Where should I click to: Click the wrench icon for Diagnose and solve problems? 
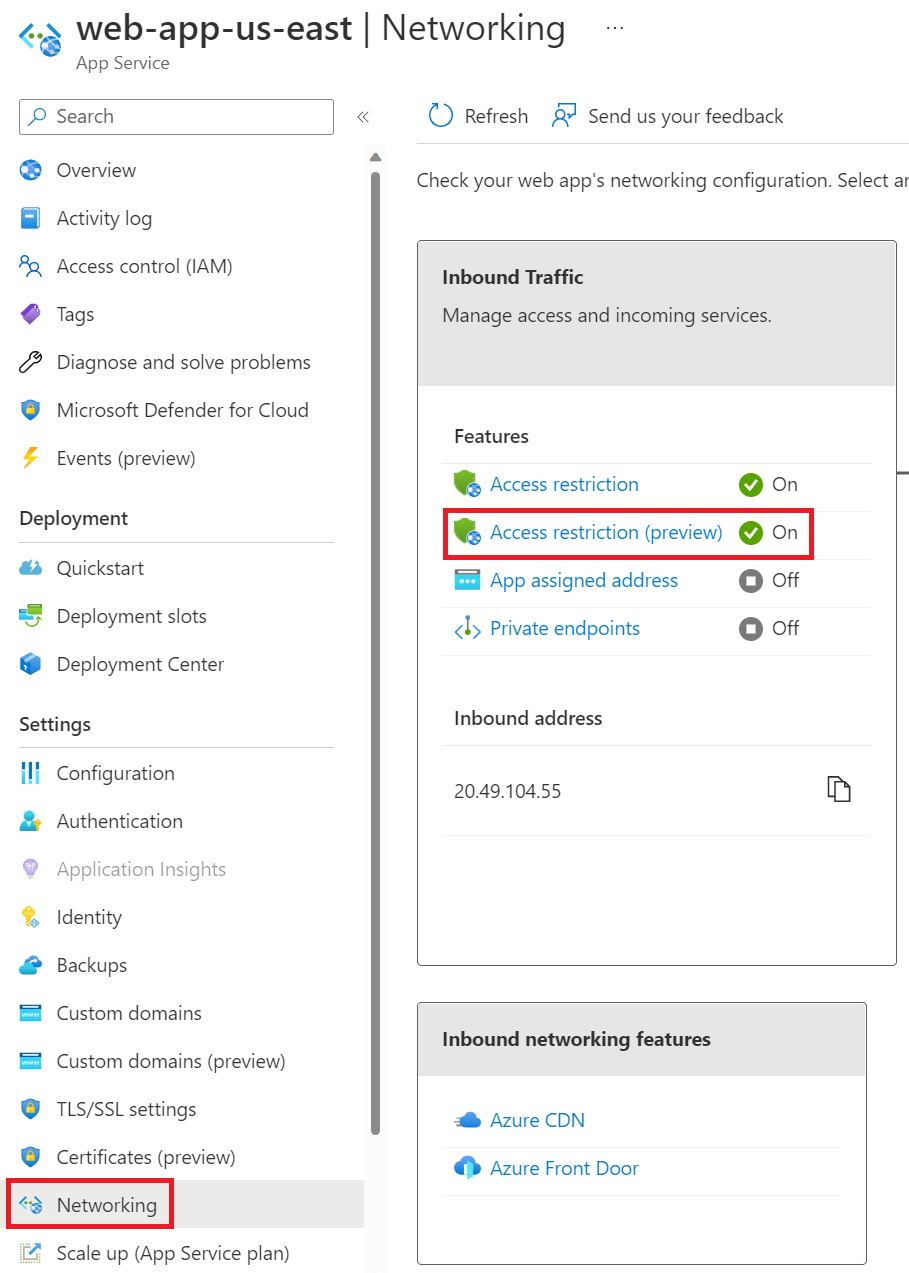click(30, 362)
